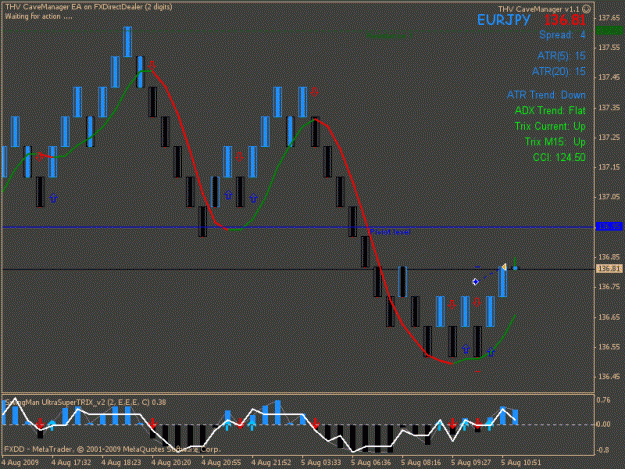Select the leftmost cyan up arrow in the TRIX panel
Image resolution: width=625 pixels, height=469 pixels.
[52, 425]
